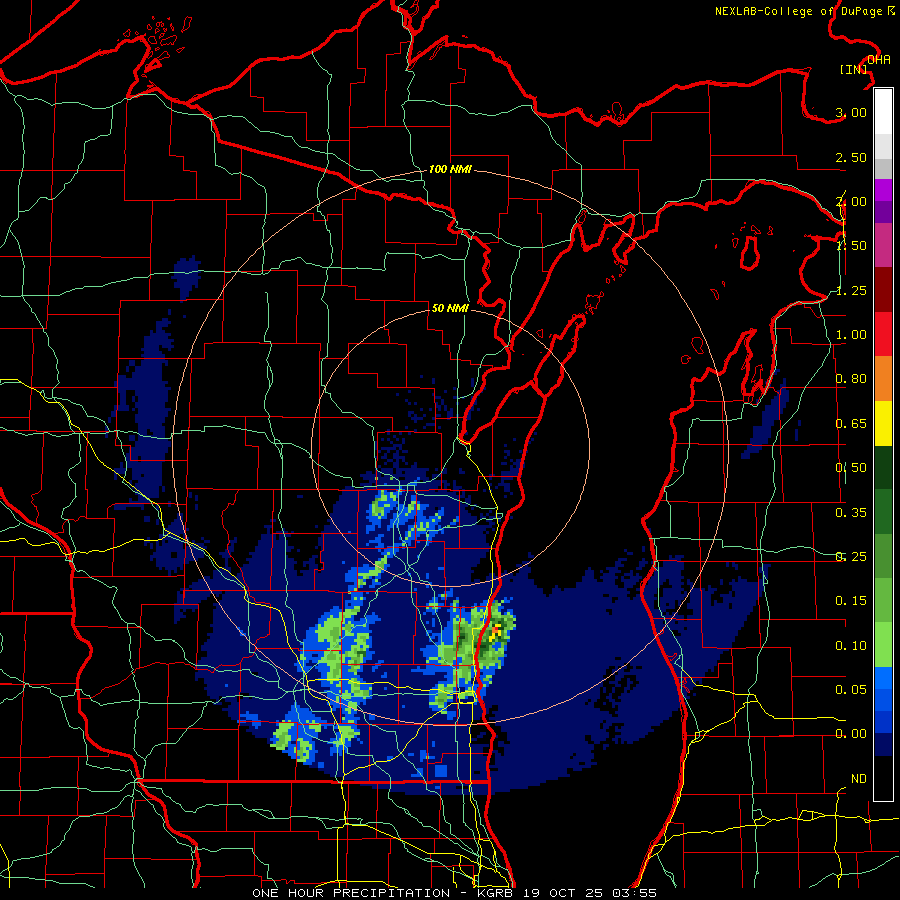The image size is (900, 900).
Task: Click the '0.00' scale label
Action: coord(851,734)
